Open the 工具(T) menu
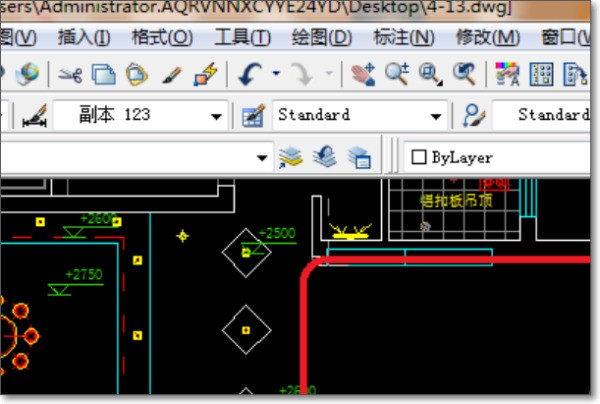This screenshot has height=404, width=600. point(243,37)
